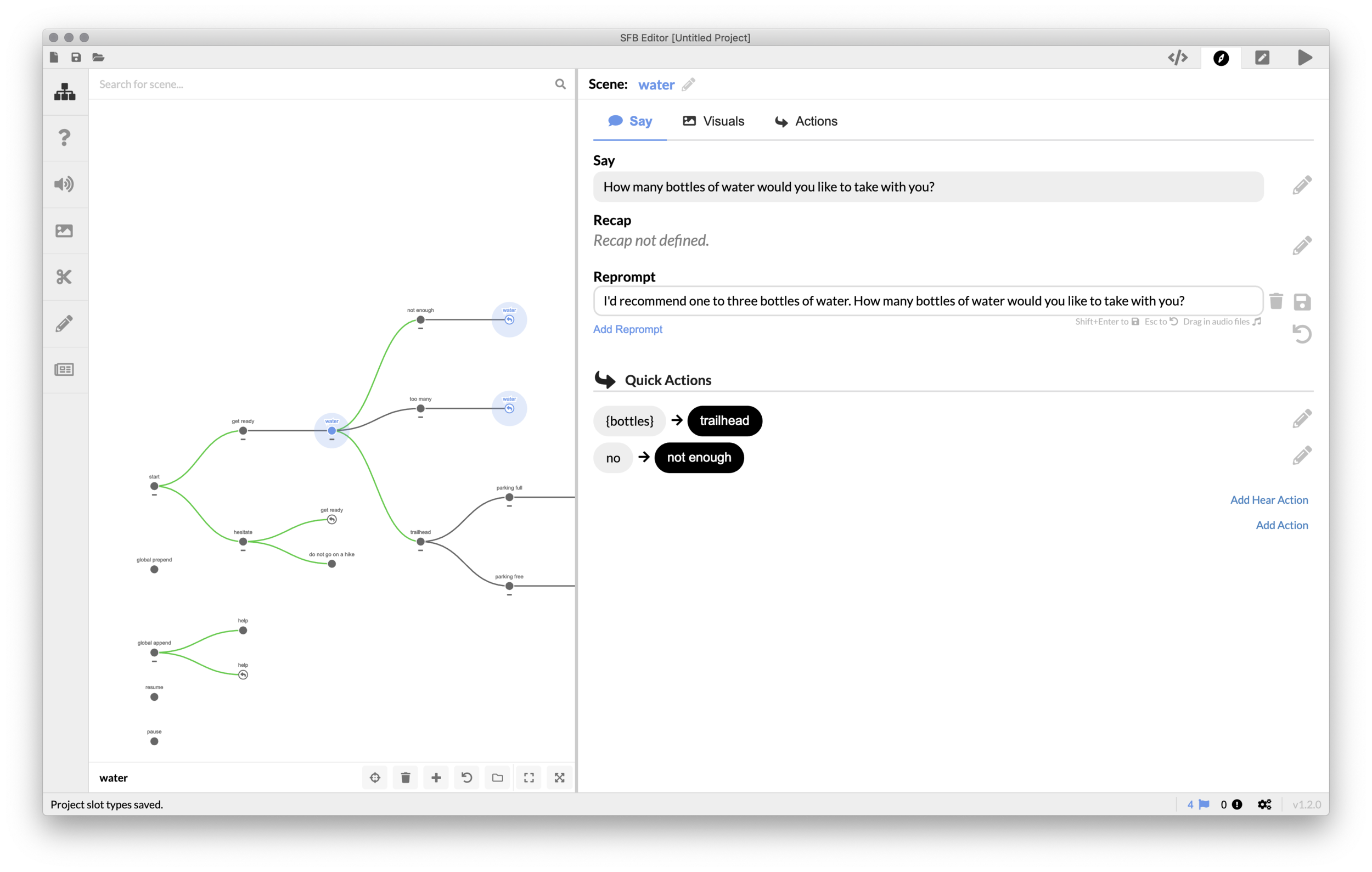Open the help question mark panel
This screenshot has height=872, width=1372.
[x=64, y=138]
